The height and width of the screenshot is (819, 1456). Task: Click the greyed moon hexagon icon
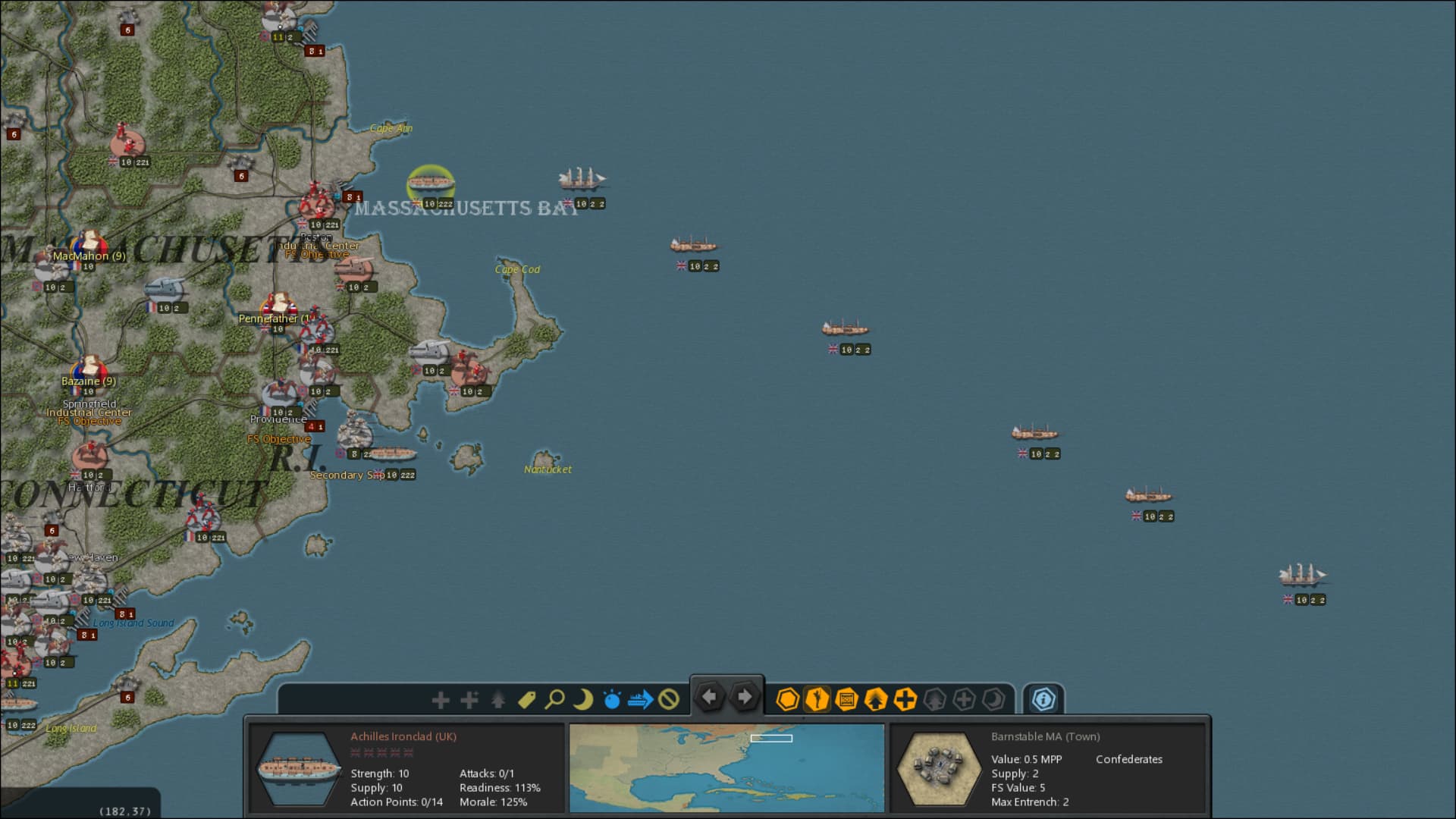pyautogui.click(x=993, y=699)
